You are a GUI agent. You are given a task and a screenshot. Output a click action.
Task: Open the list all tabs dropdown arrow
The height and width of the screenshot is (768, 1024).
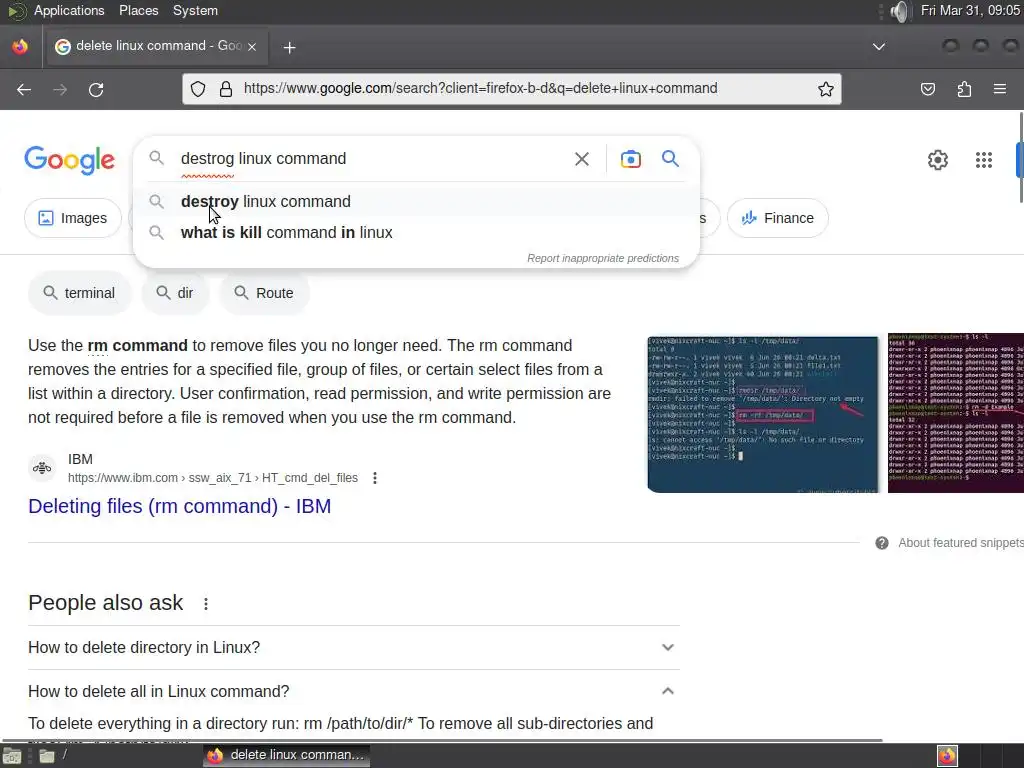click(879, 47)
